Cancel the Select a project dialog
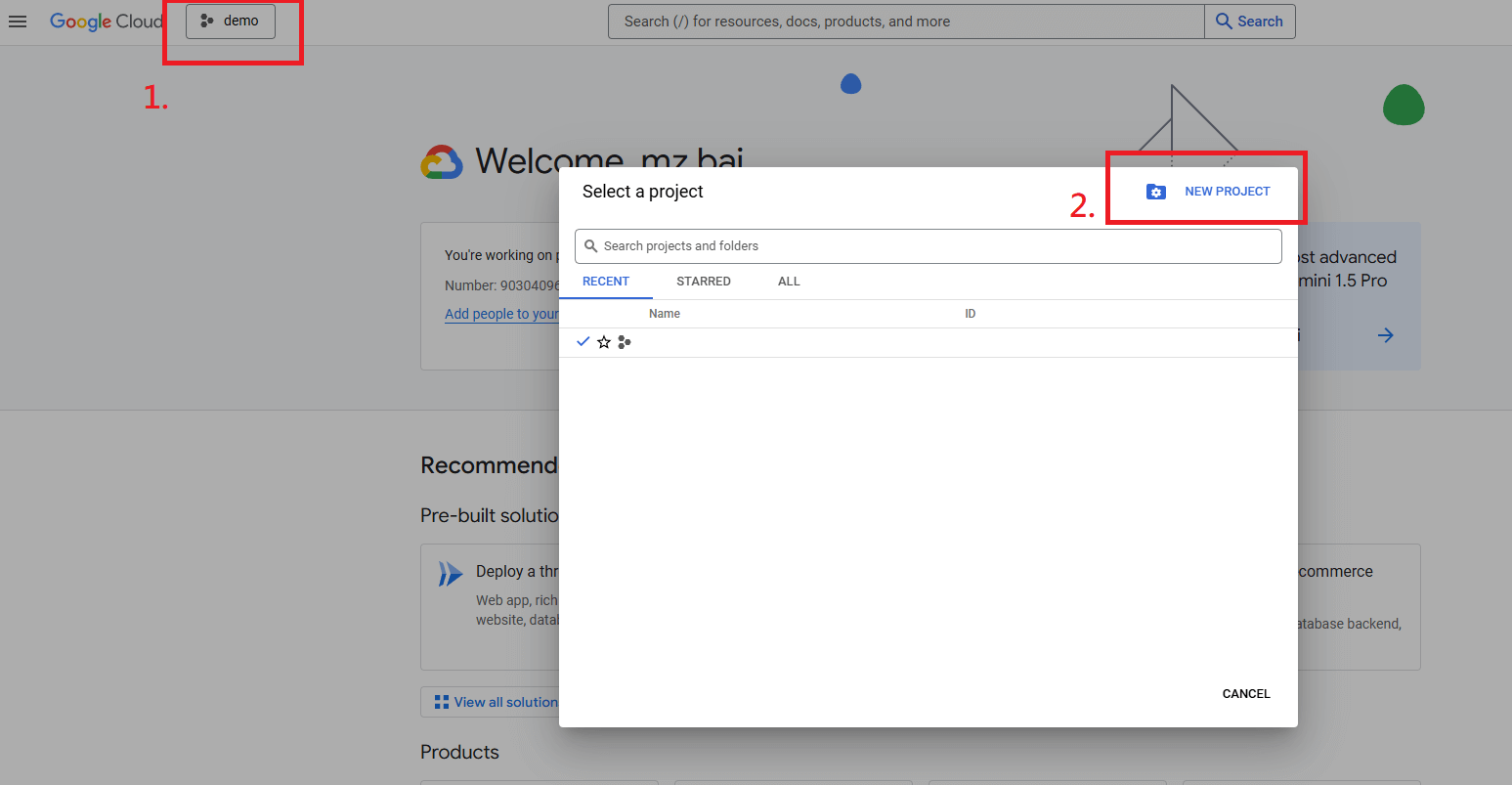The image size is (1512, 785). click(1246, 694)
